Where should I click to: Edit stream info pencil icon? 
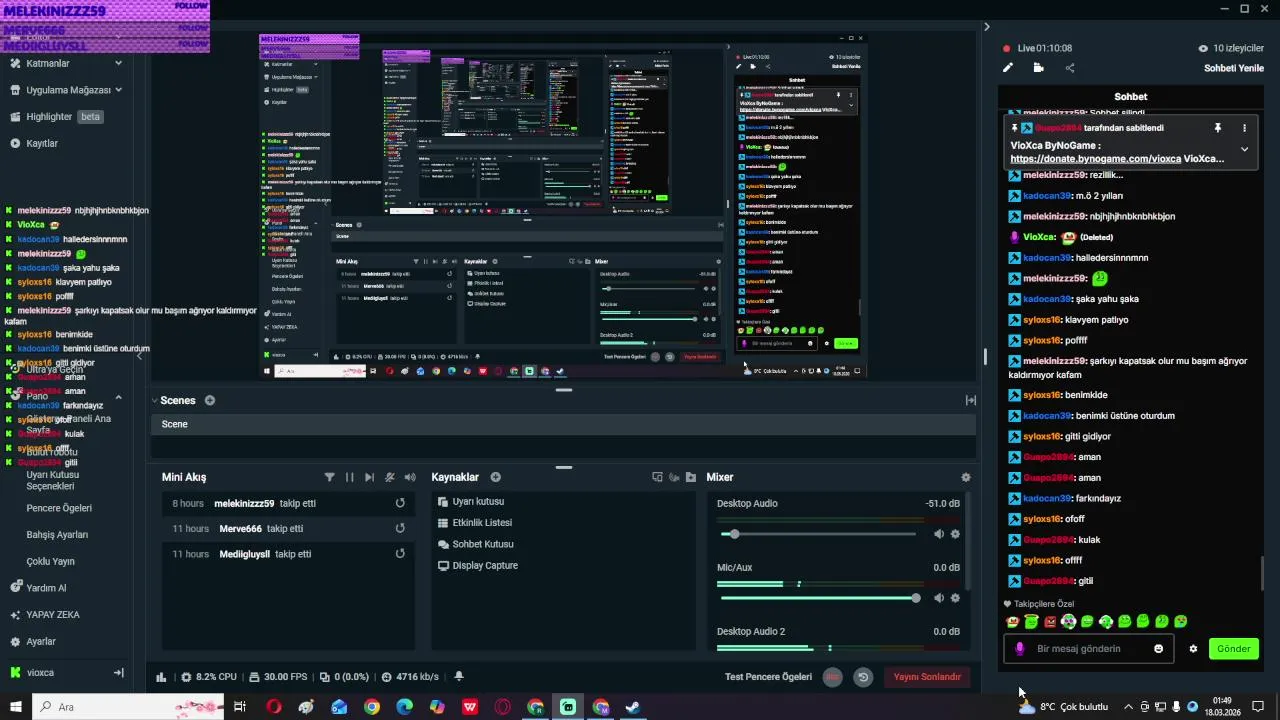(x=1008, y=68)
